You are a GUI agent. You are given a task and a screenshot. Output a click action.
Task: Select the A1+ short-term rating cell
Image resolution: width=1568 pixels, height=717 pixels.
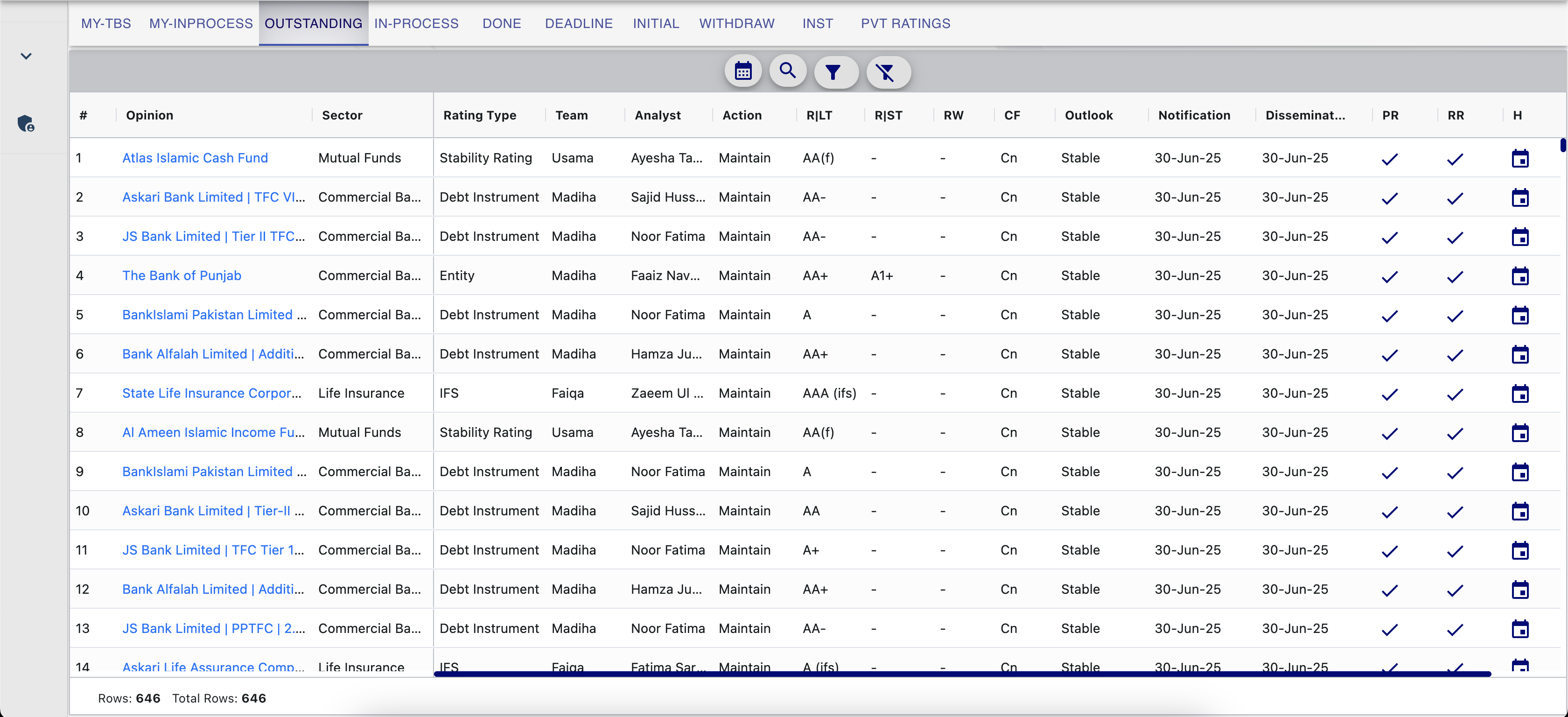[x=882, y=275]
